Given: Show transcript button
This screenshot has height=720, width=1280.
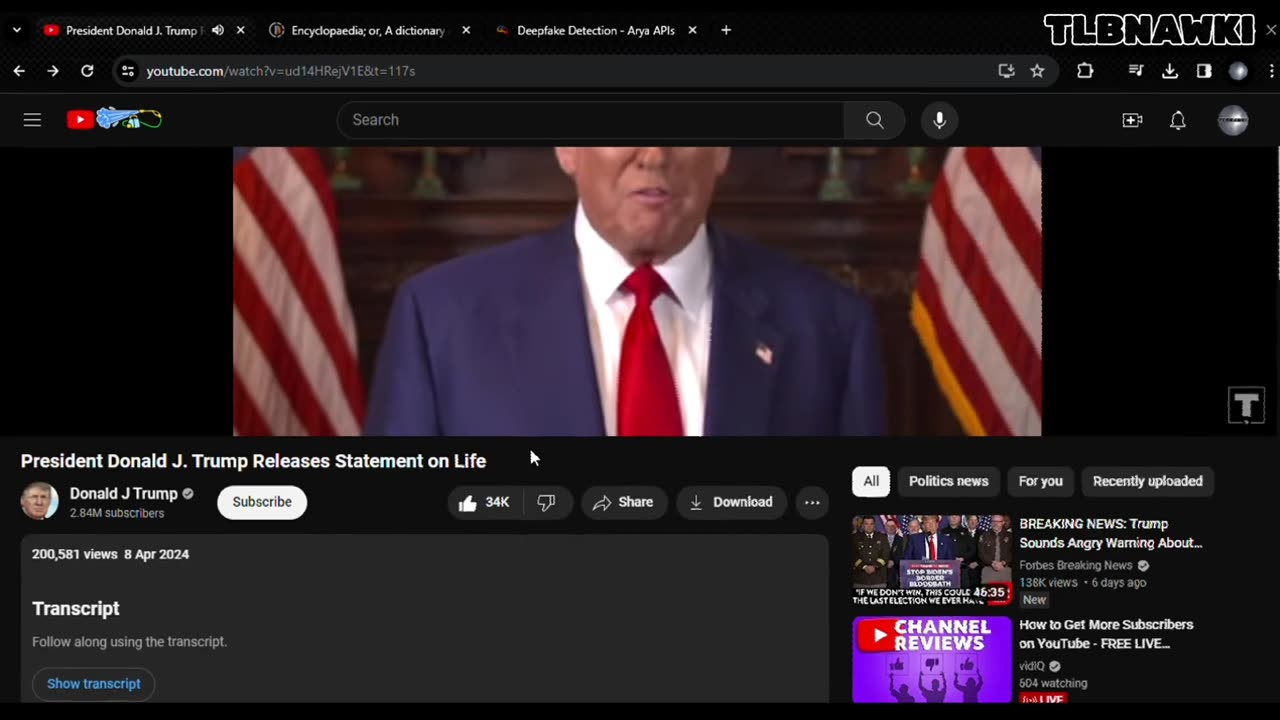Looking at the screenshot, I should pyautogui.click(x=94, y=684).
